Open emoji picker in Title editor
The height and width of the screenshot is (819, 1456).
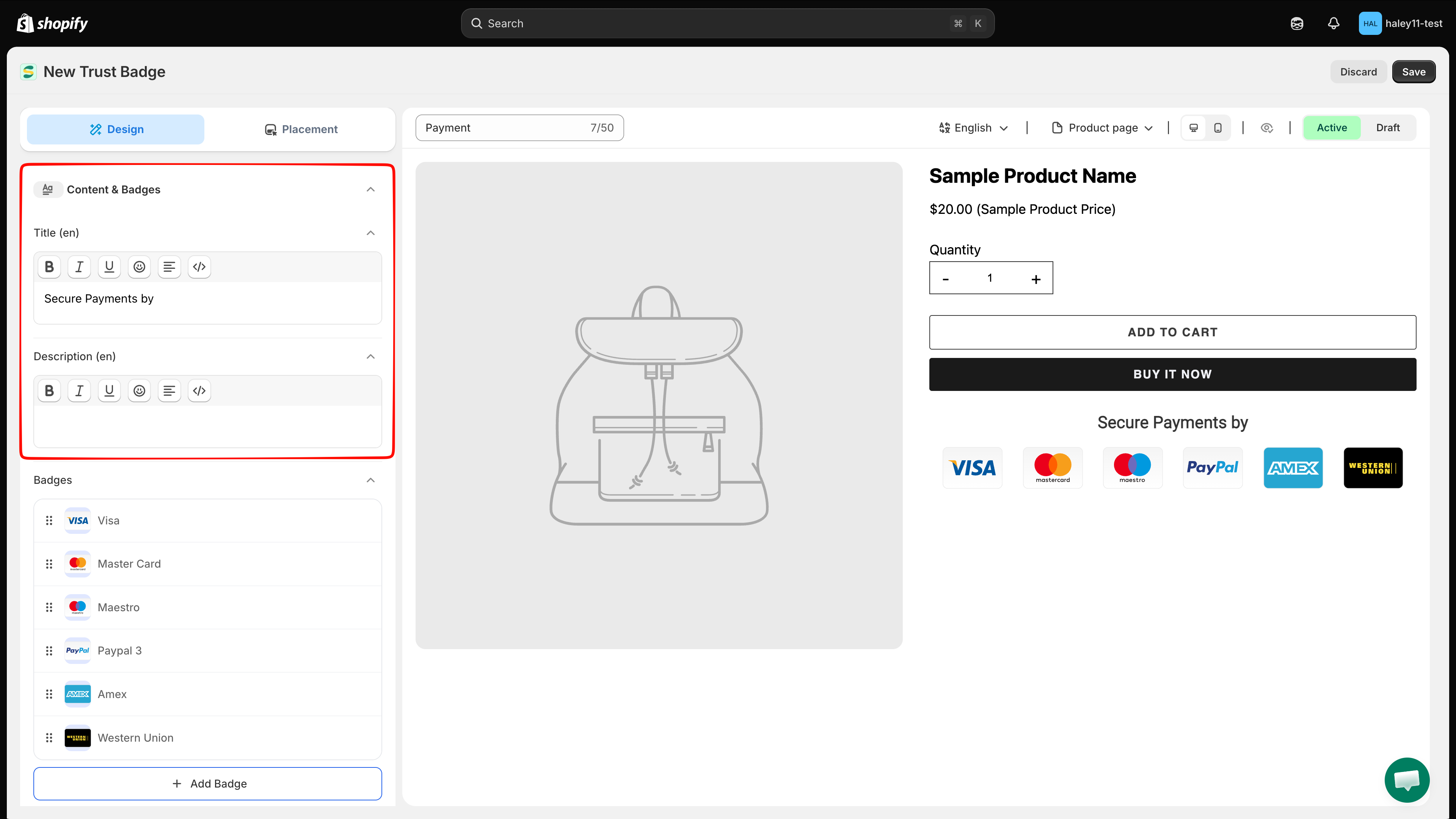[x=139, y=267]
